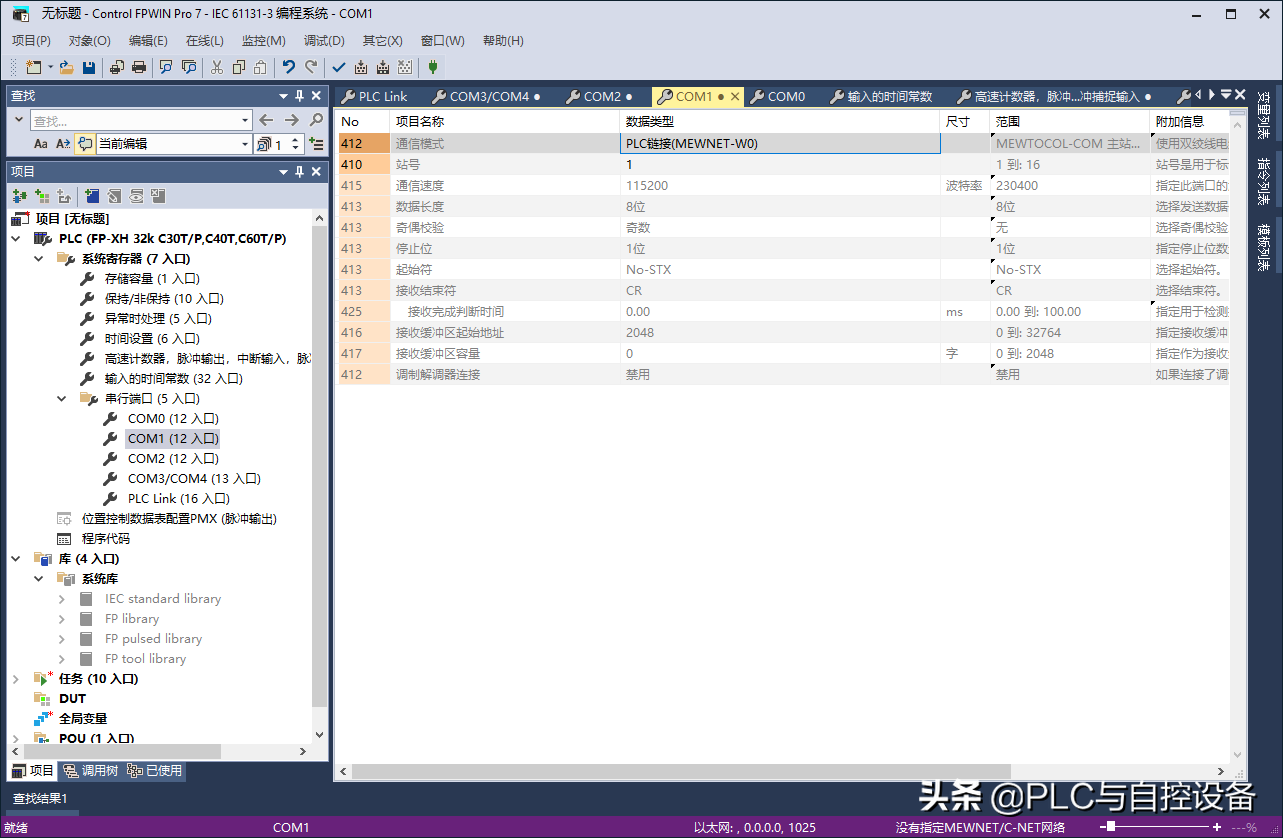Click the Print toolbar icon

pos(139,67)
